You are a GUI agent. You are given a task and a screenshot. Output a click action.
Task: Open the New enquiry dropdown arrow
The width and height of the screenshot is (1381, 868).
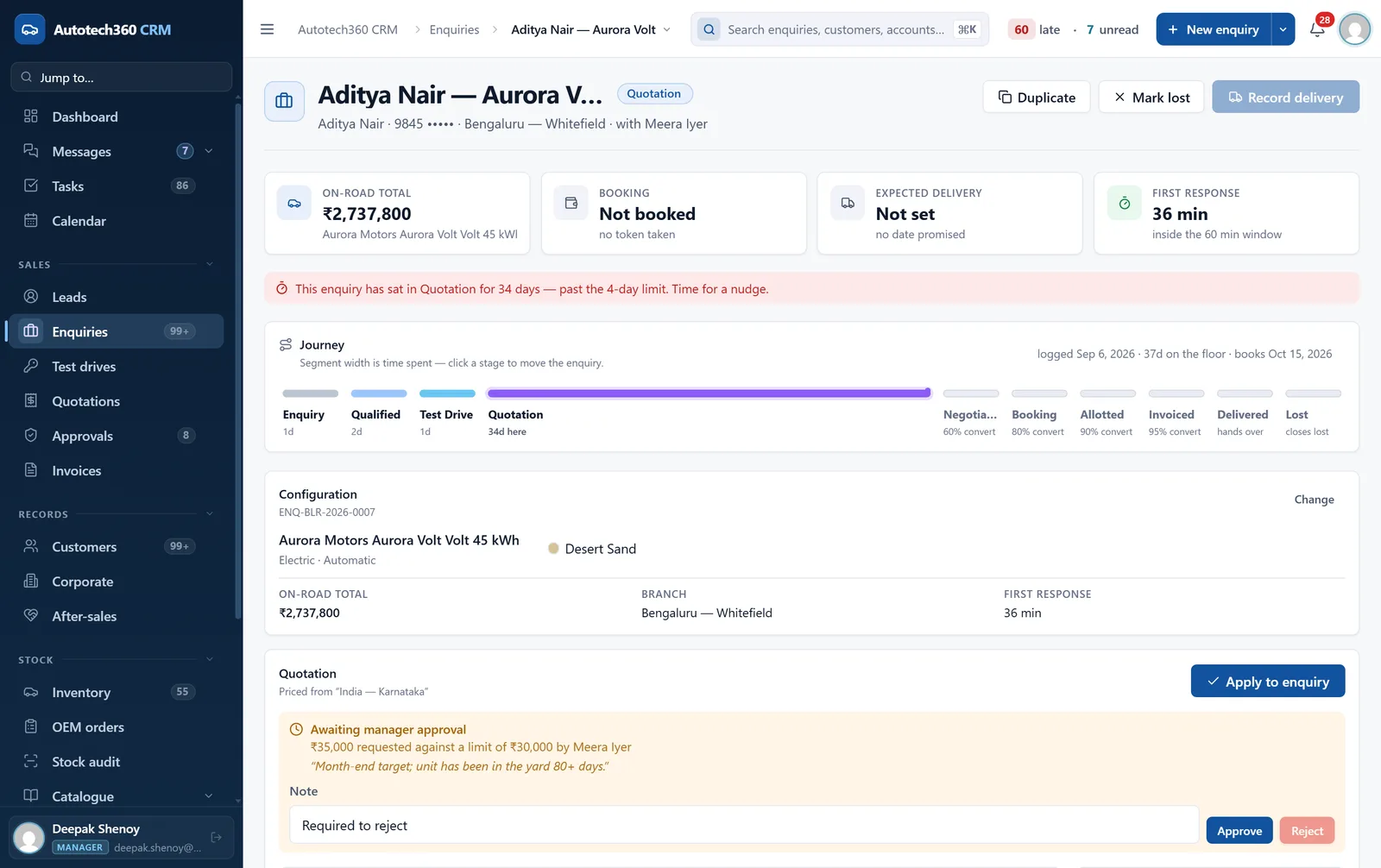point(1283,29)
